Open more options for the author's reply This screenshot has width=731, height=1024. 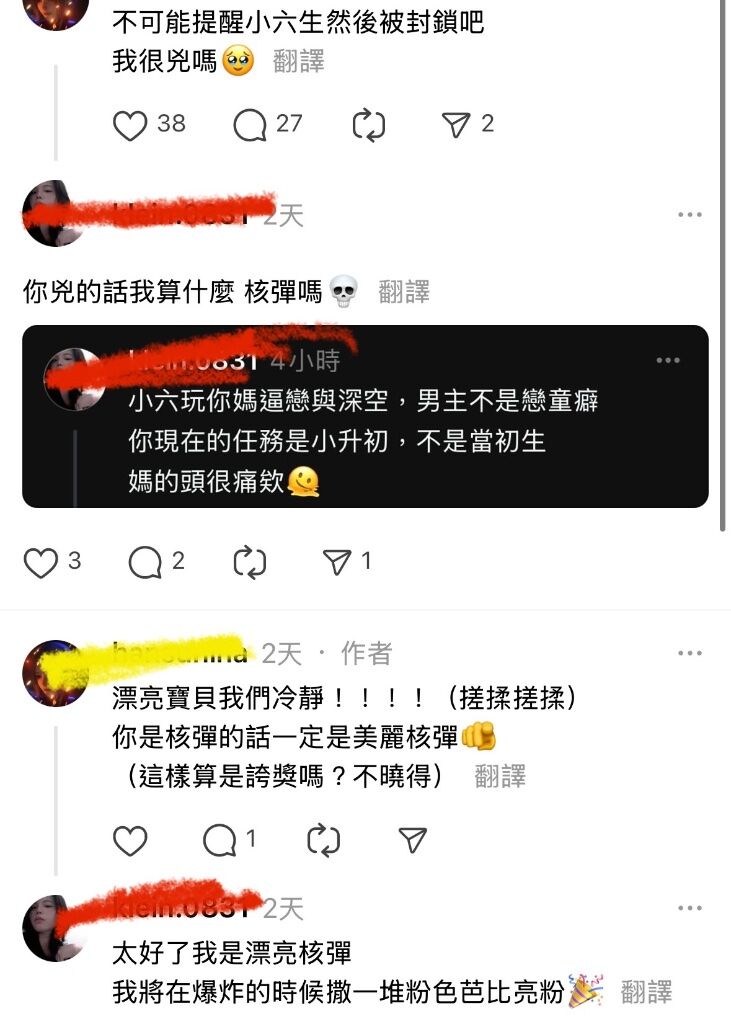pos(690,653)
